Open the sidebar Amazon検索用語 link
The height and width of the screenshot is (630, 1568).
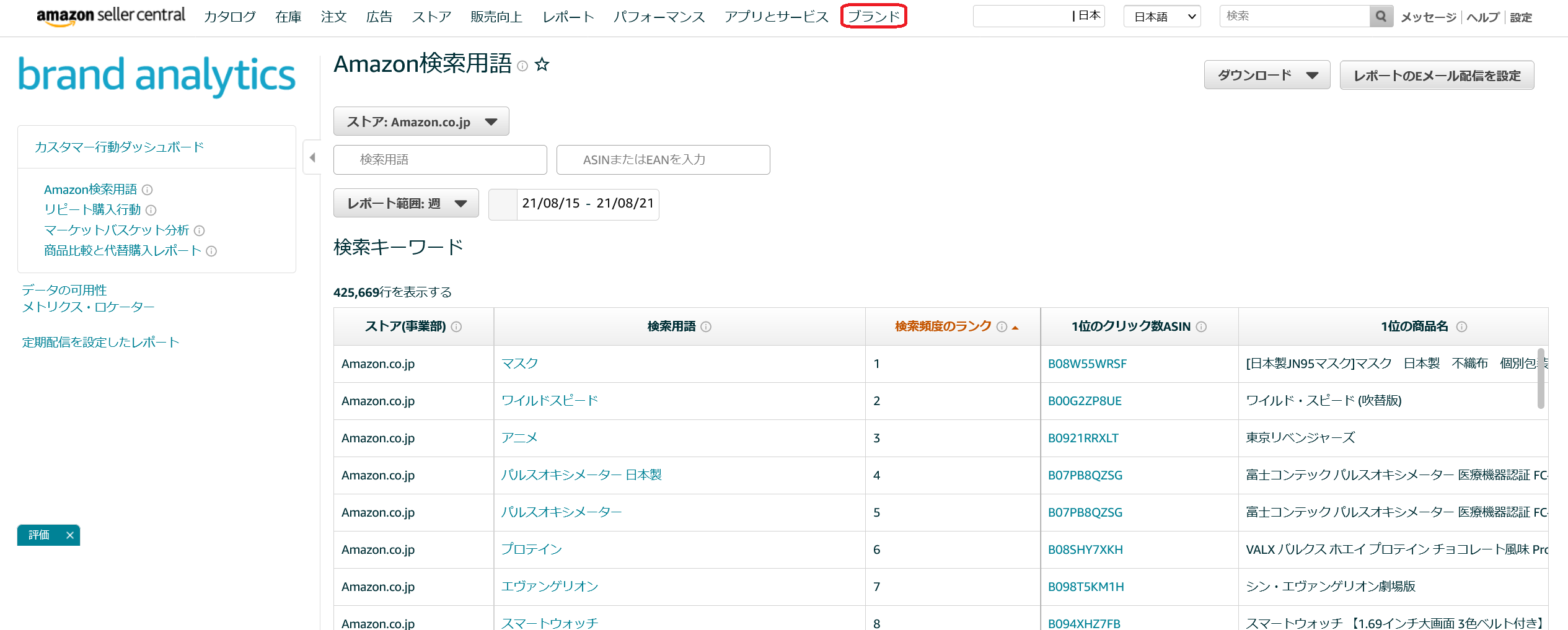90,190
